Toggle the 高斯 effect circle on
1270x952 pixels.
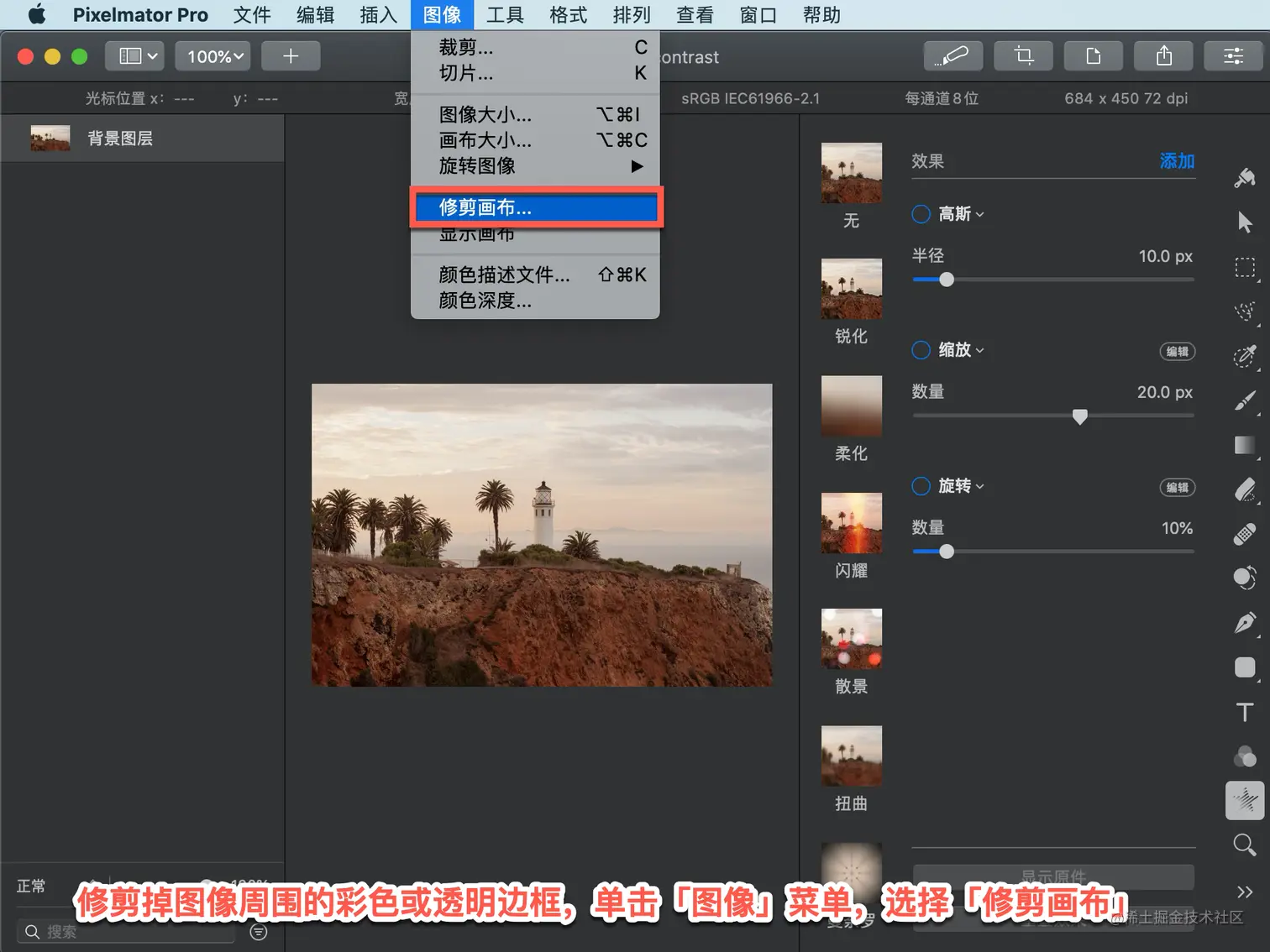coord(921,214)
